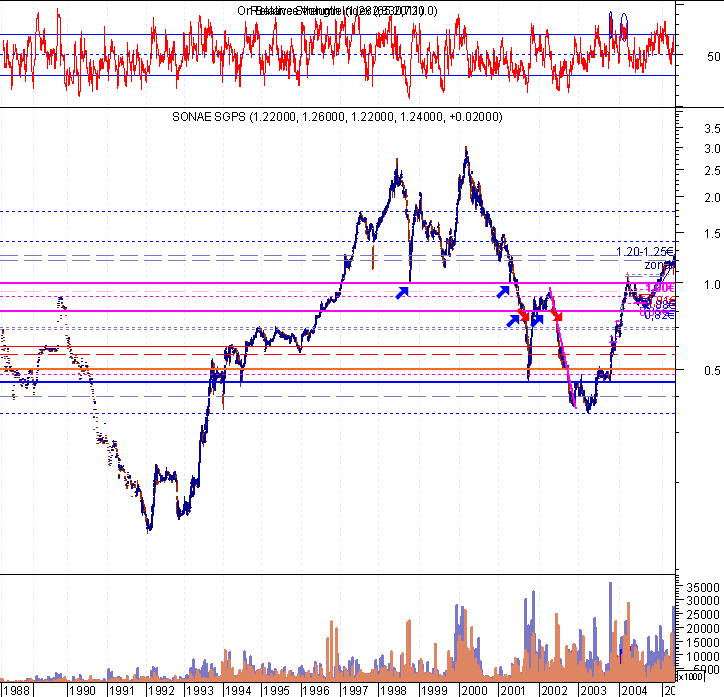This screenshot has height=697, width=724.
Task: Click the 1999 year label
Action: point(434,691)
